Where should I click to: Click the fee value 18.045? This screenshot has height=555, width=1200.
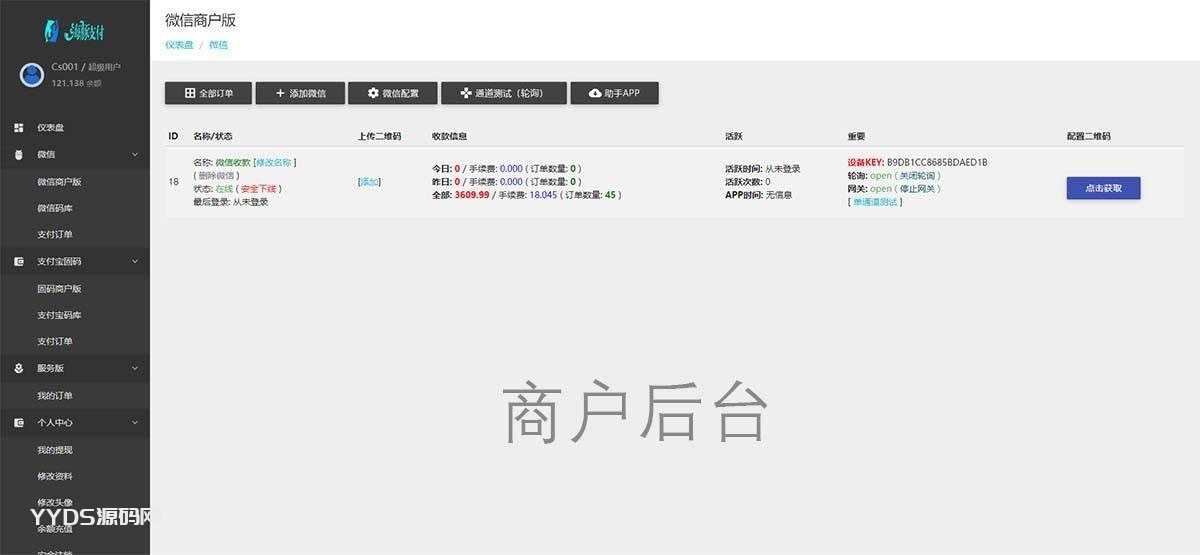pyautogui.click(x=543, y=195)
